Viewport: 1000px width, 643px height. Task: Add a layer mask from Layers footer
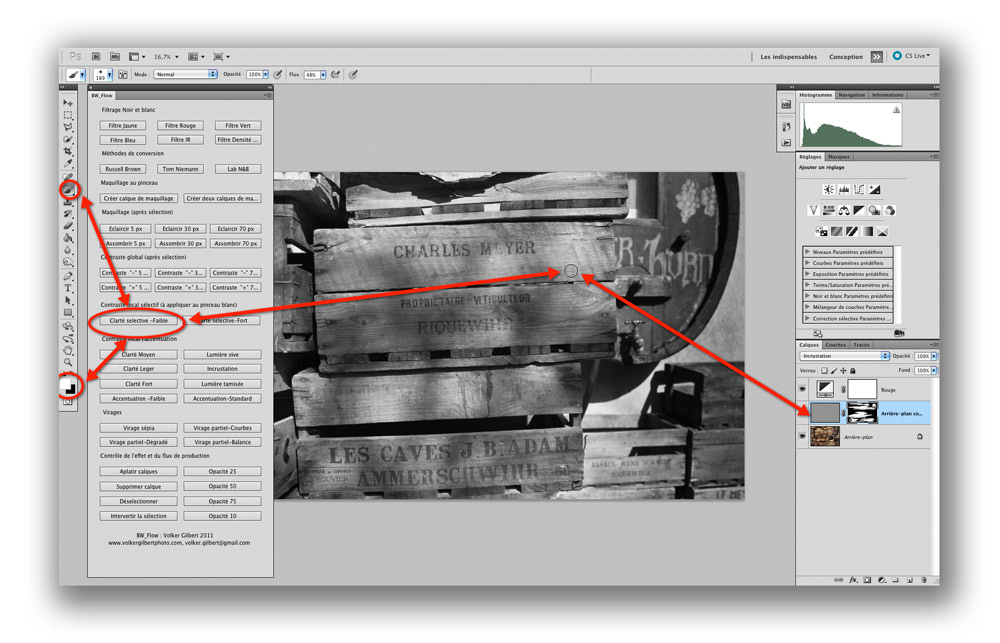[x=867, y=580]
